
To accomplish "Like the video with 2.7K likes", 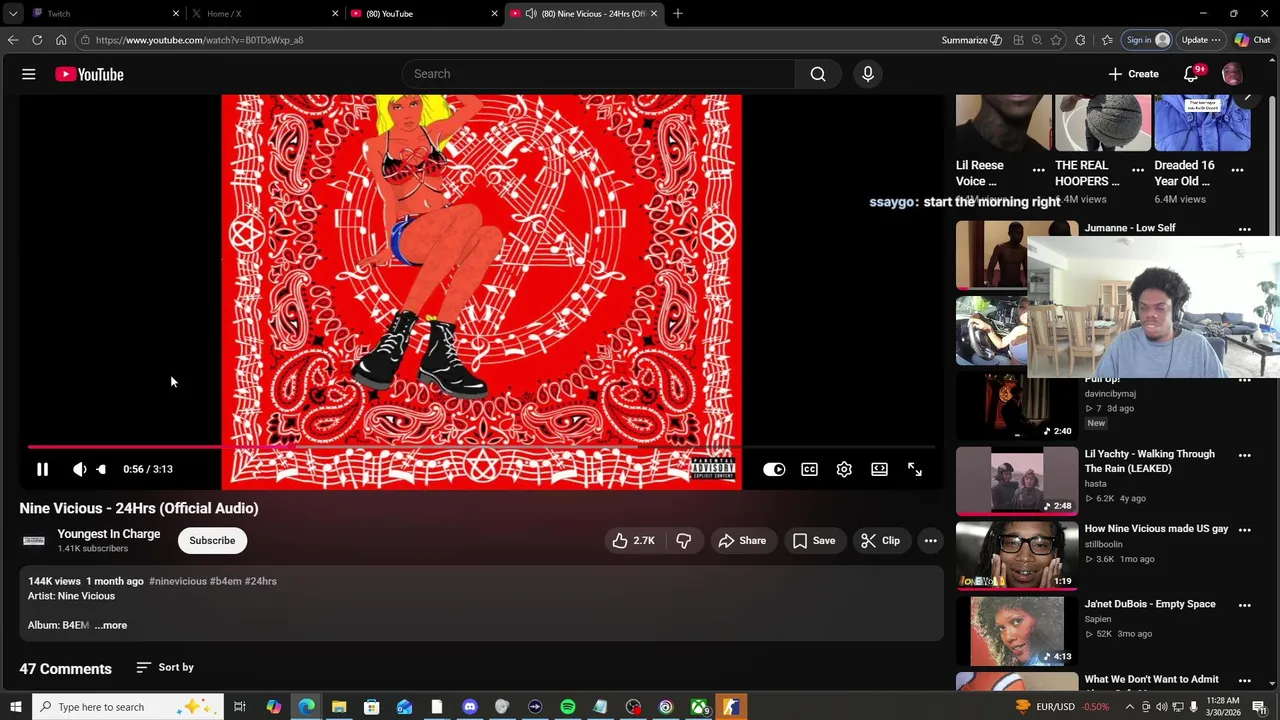I will pyautogui.click(x=633, y=541).
